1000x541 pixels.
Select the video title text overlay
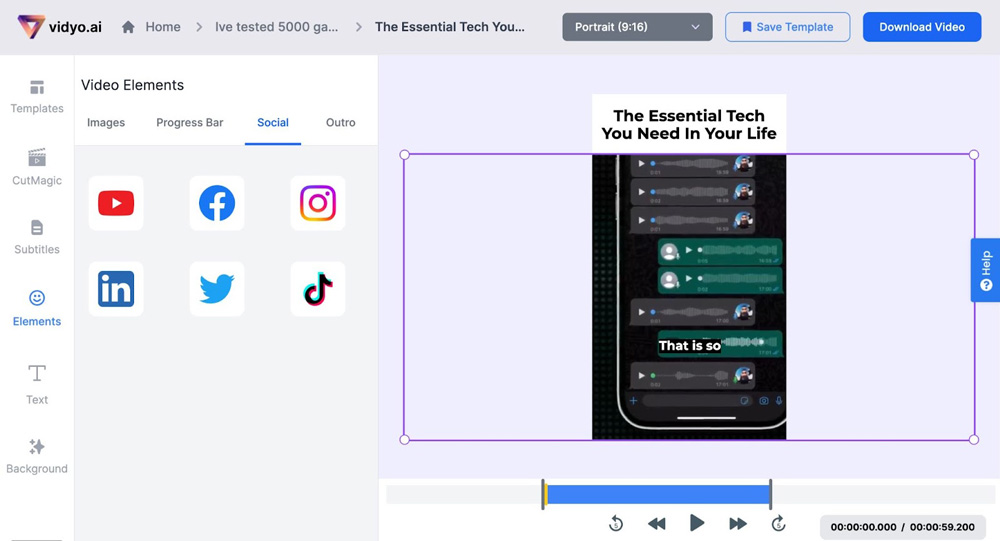[689, 124]
